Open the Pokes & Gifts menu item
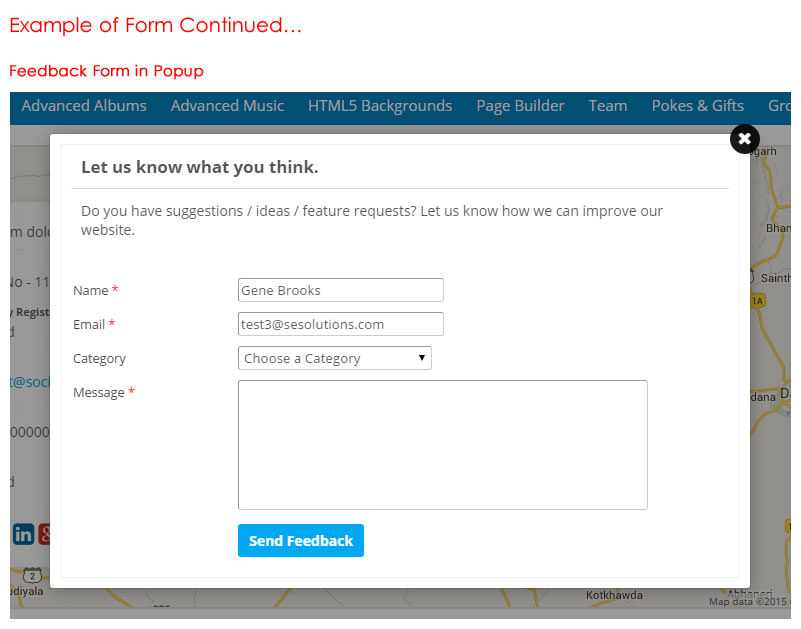 698,106
